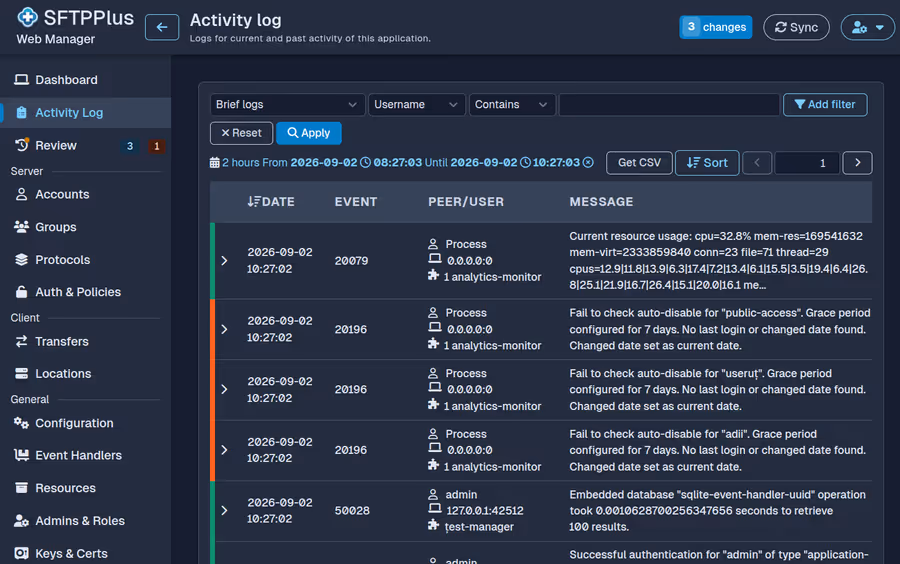Open the Protocols section
Image resolution: width=900 pixels, height=564 pixels.
[86, 260]
